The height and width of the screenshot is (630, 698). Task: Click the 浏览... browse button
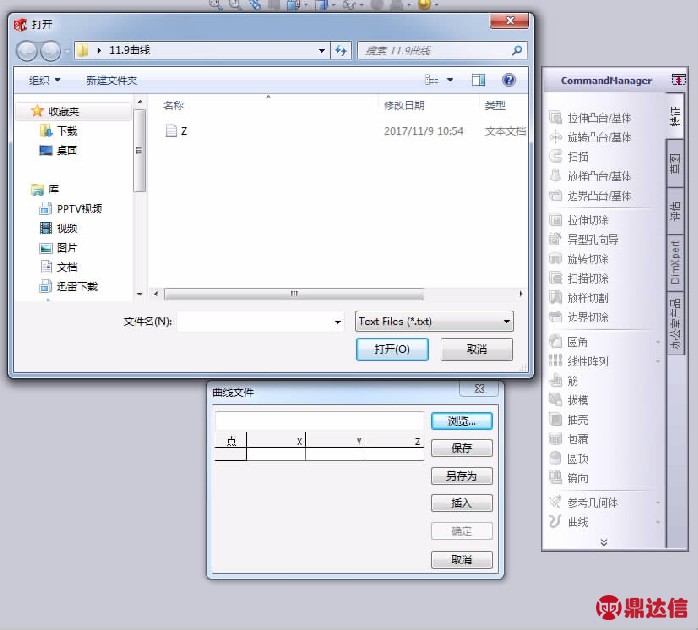pyautogui.click(x=461, y=421)
